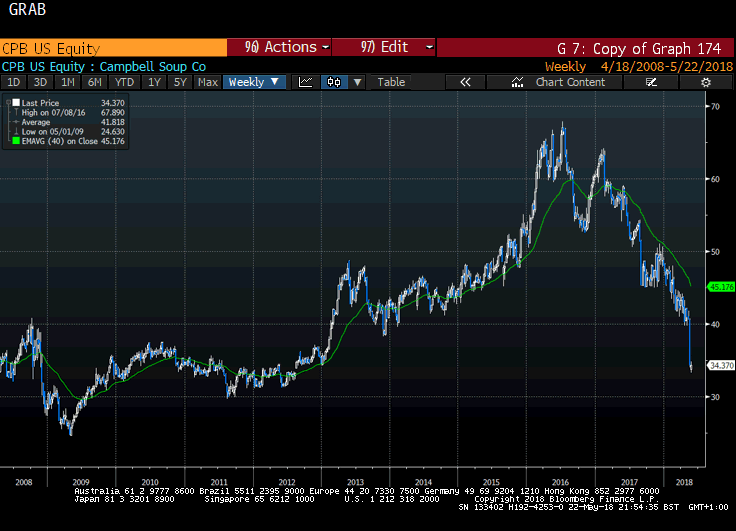Click the 2015 x-axis label
This screenshot has width=736, height=531.
click(x=491, y=482)
